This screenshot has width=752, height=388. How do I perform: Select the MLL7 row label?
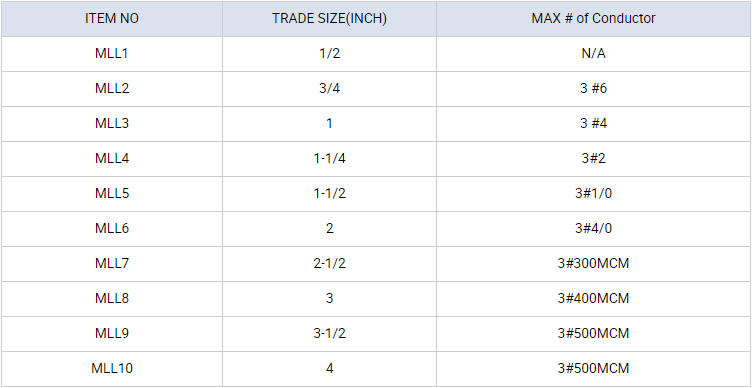tap(112, 264)
